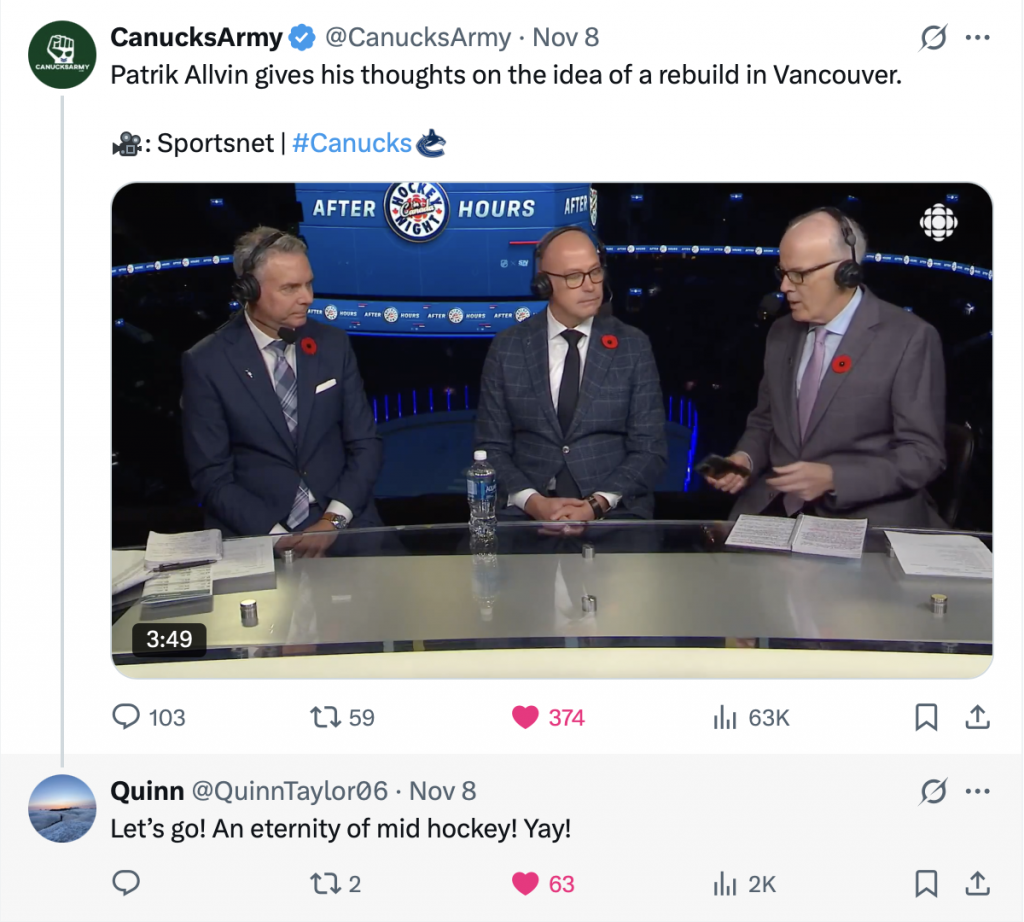
Task: Repost the CanucksArmy video post
Action: (x=323, y=717)
